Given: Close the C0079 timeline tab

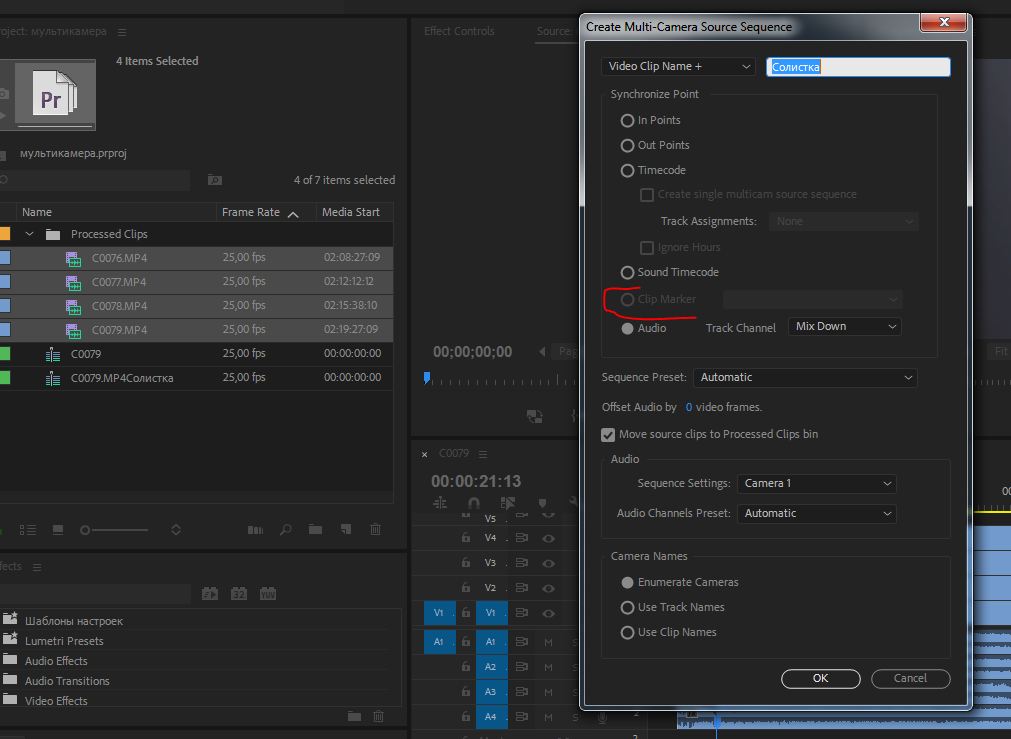Looking at the screenshot, I should pyautogui.click(x=424, y=455).
